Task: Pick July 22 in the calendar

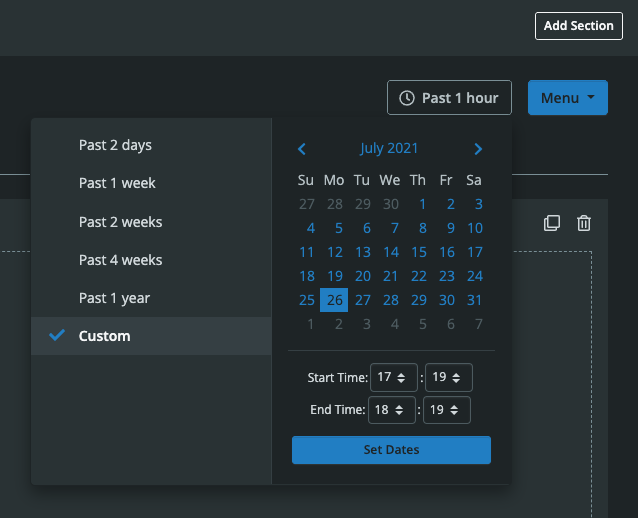Action: [419, 276]
